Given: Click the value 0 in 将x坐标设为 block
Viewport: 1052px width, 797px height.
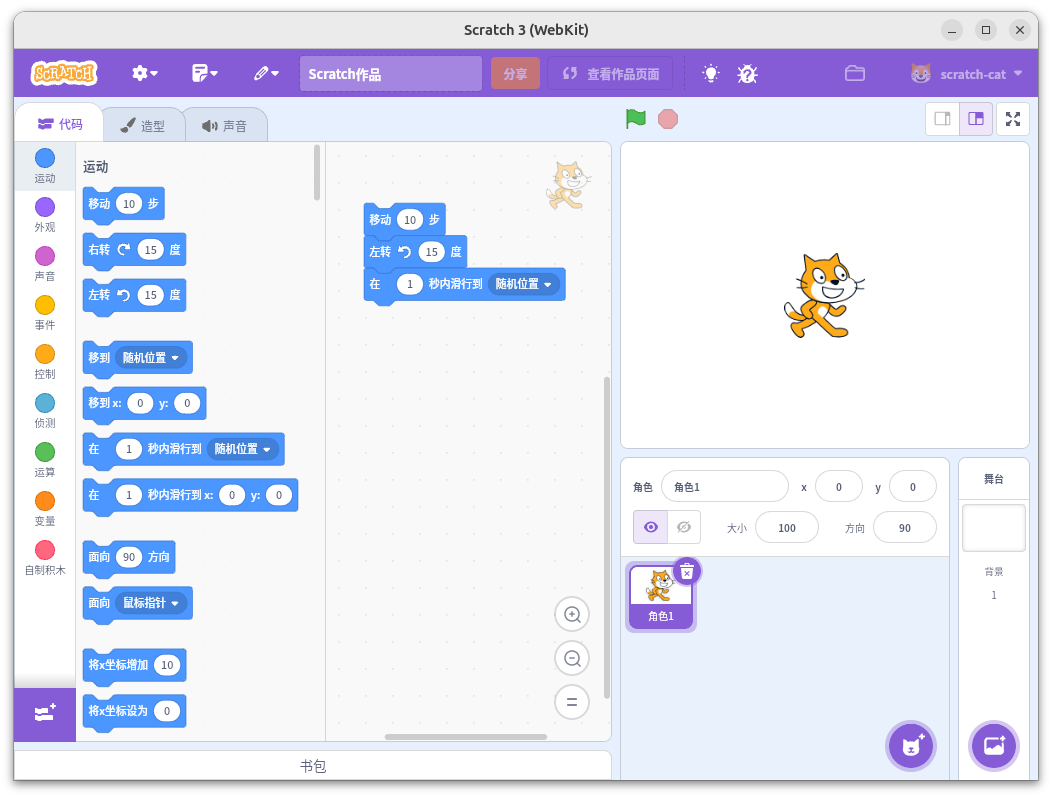Looking at the screenshot, I should [x=167, y=711].
